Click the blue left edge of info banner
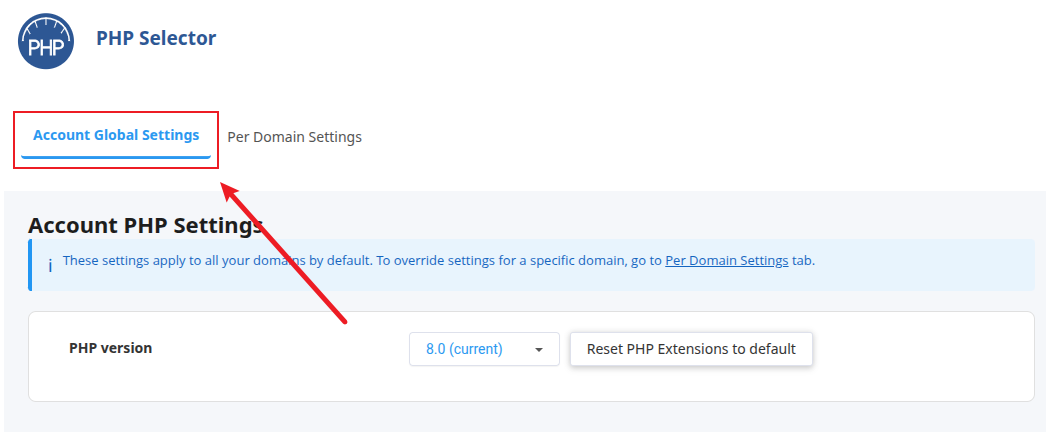 coord(30,265)
